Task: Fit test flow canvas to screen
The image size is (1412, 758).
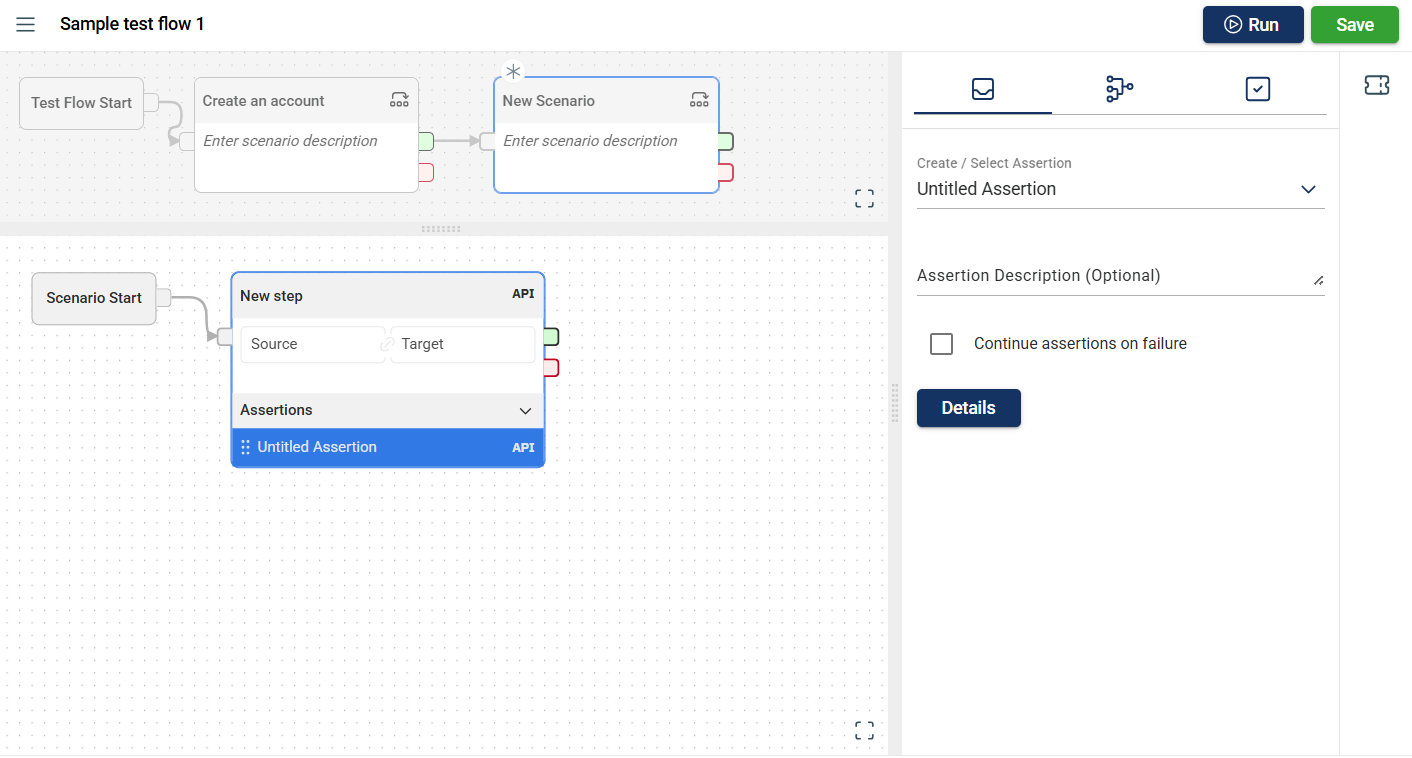Action: pyautogui.click(x=864, y=198)
